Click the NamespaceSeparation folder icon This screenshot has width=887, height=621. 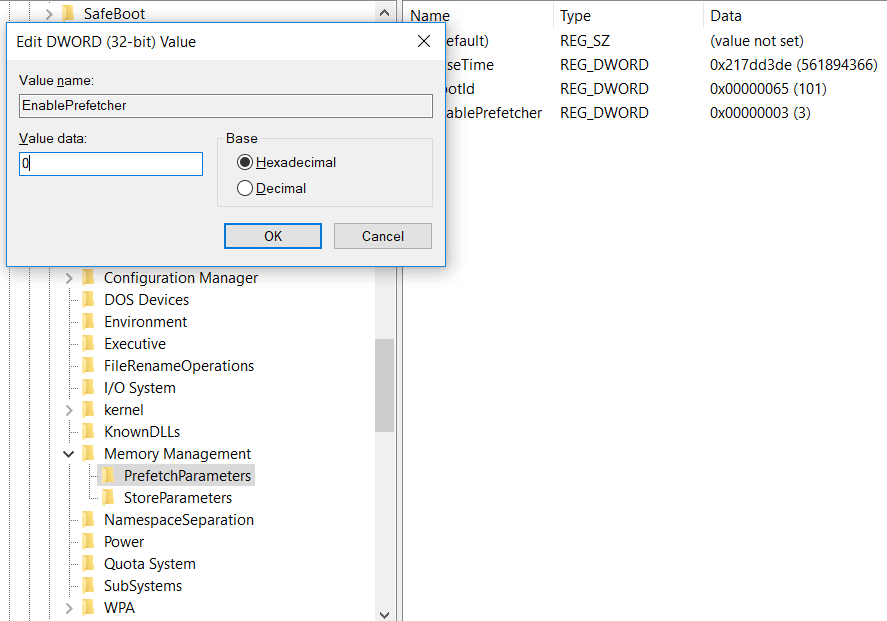click(89, 520)
